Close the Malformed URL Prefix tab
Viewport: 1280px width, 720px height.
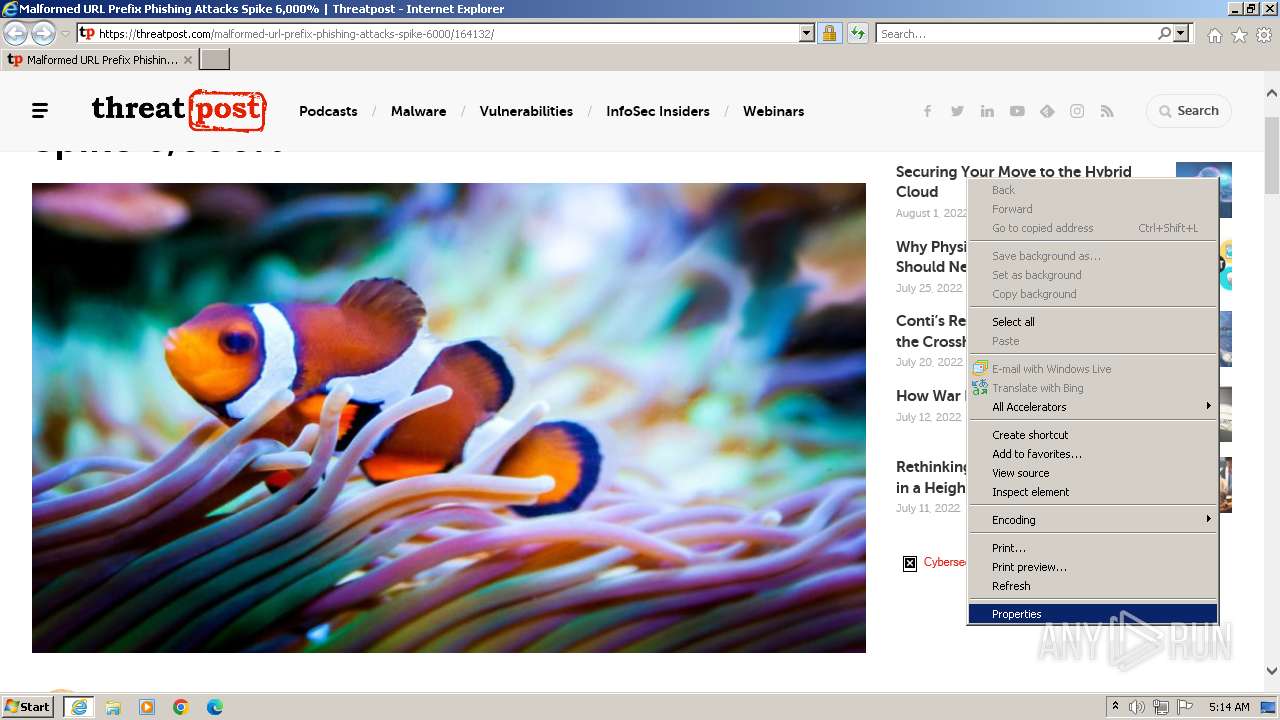click(x=188, y=60)
